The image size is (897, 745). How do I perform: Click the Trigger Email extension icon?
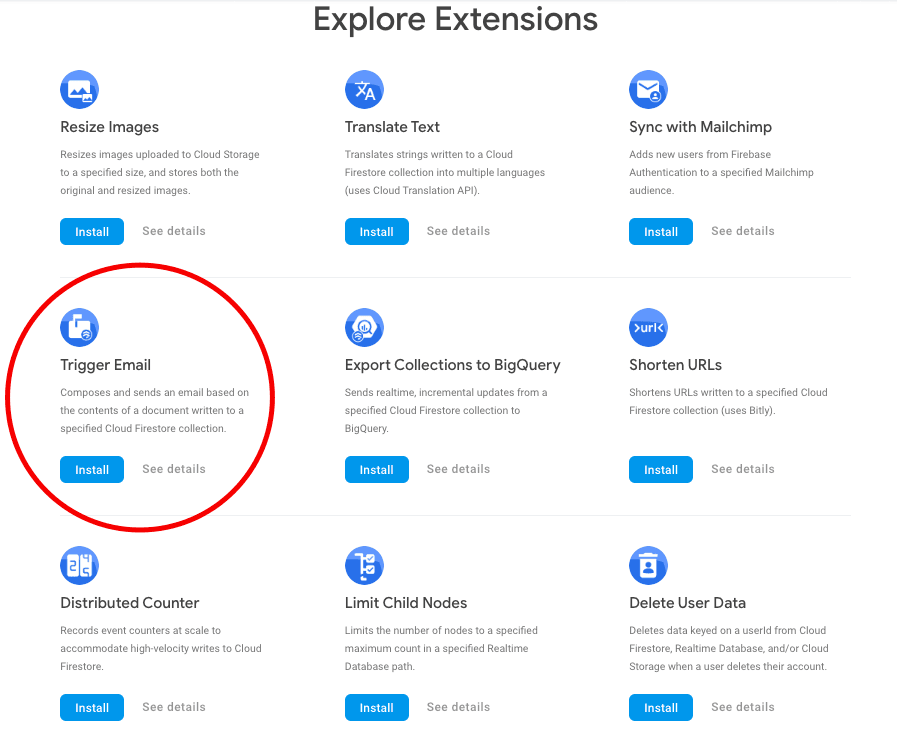coord(79,327)
